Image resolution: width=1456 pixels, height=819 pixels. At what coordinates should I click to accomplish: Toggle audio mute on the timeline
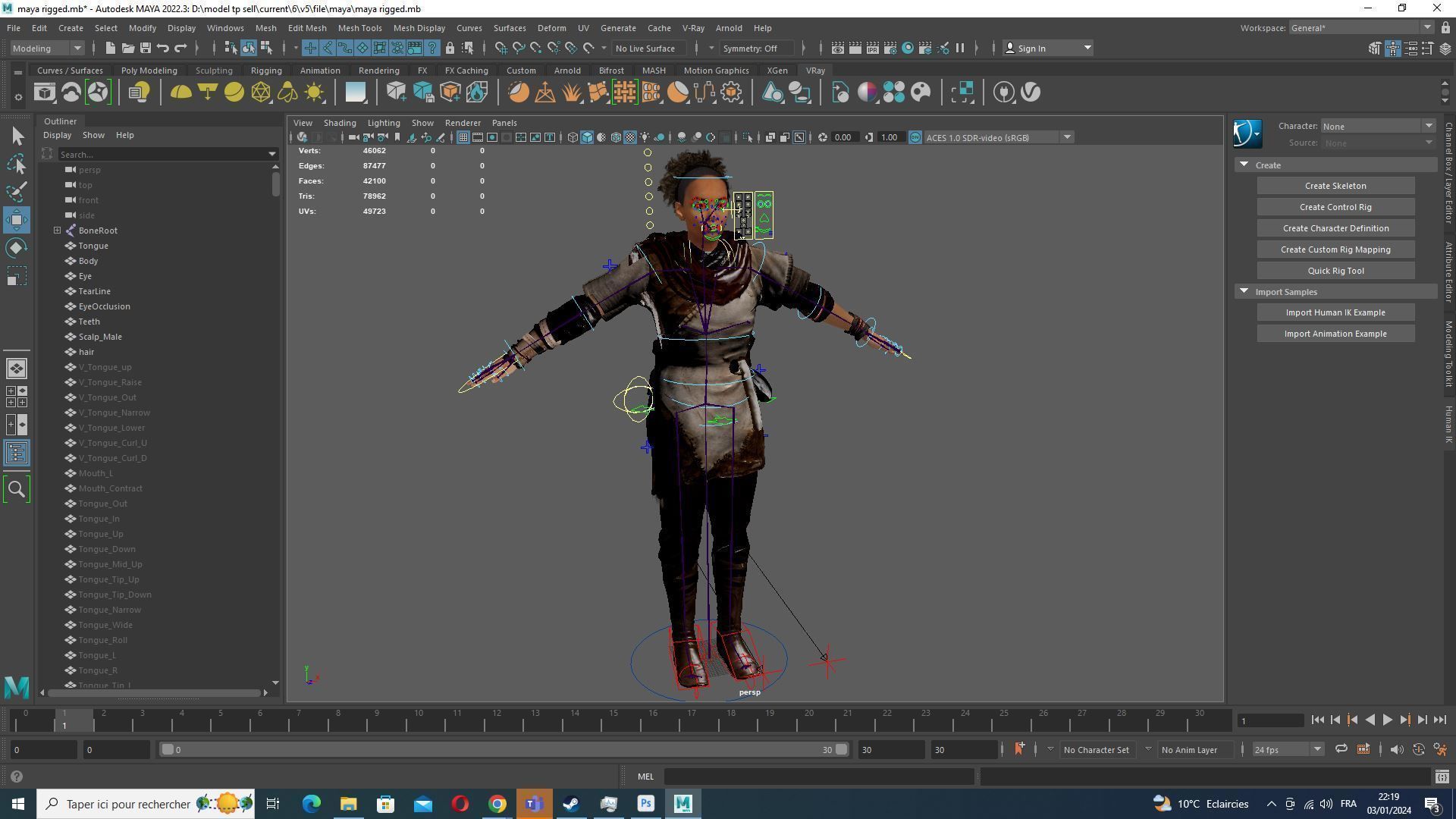pyautogui.click(x=1397, y=749)
